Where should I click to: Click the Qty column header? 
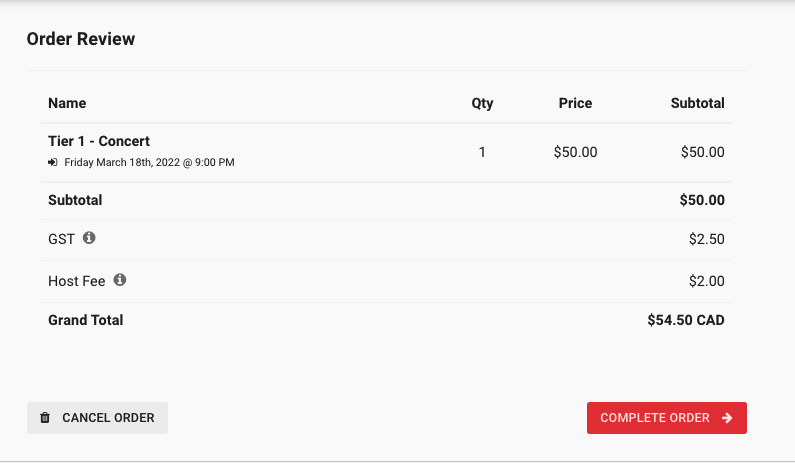click(x=482, y=103)
